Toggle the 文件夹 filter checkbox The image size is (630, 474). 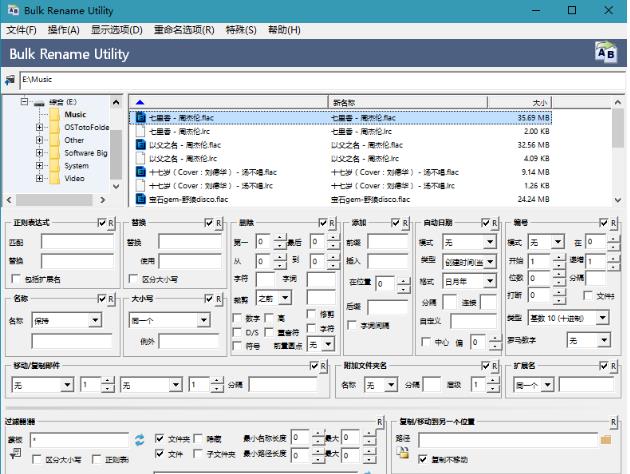tap(160, 439)
